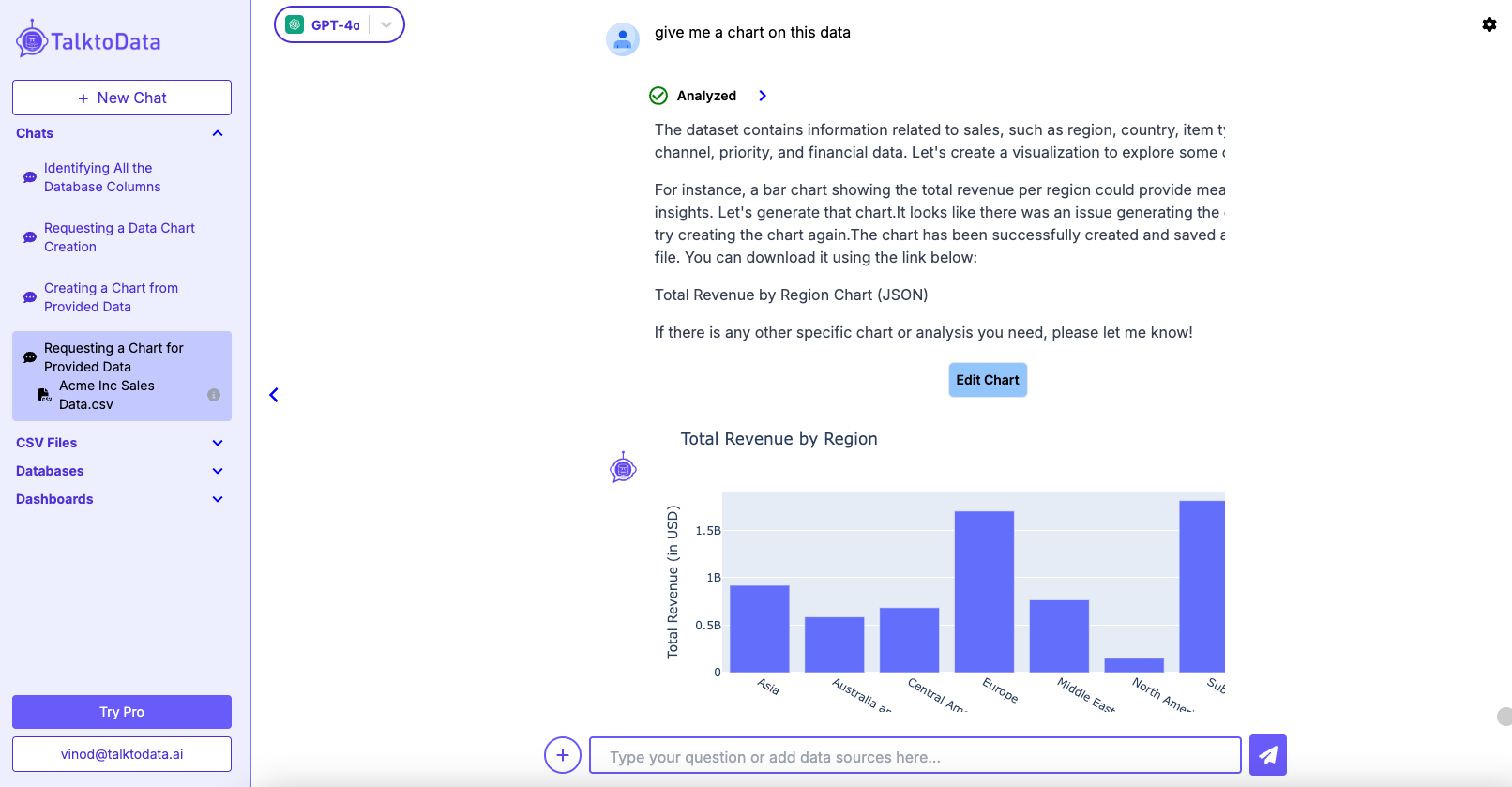Click chat bubble icon for Requesting a Chart for Provided Data
The width and height of the screenshot is (1512, 787).
point(30,357)
